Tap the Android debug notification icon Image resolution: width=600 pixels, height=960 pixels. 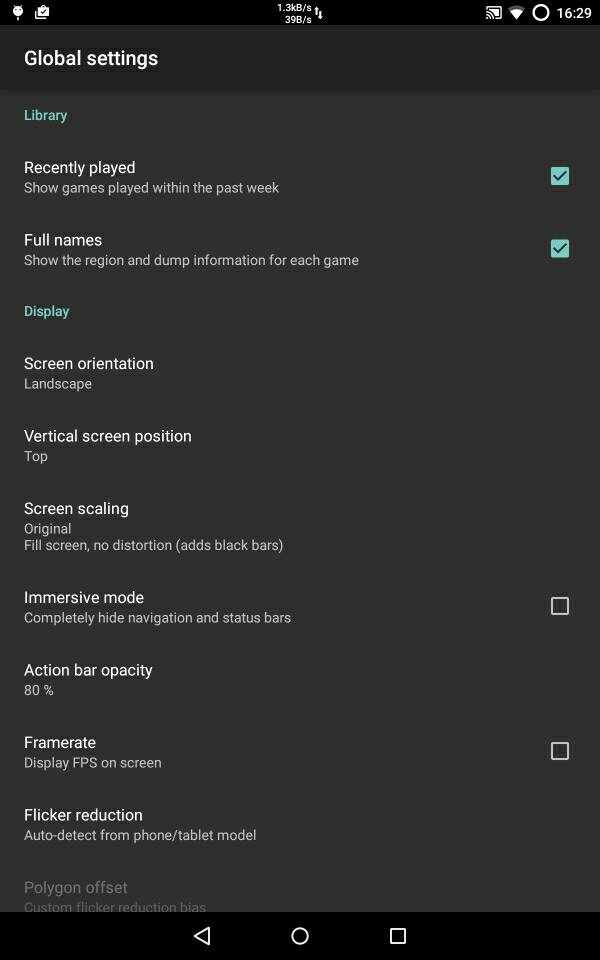coord(17,13)
